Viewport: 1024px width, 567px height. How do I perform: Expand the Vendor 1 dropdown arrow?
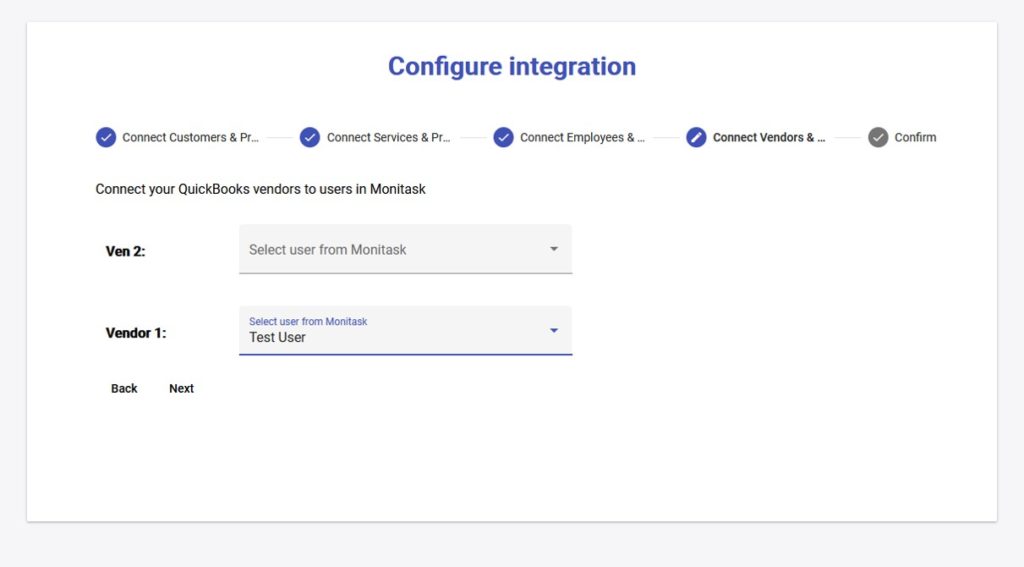click(x=554, y=331)
